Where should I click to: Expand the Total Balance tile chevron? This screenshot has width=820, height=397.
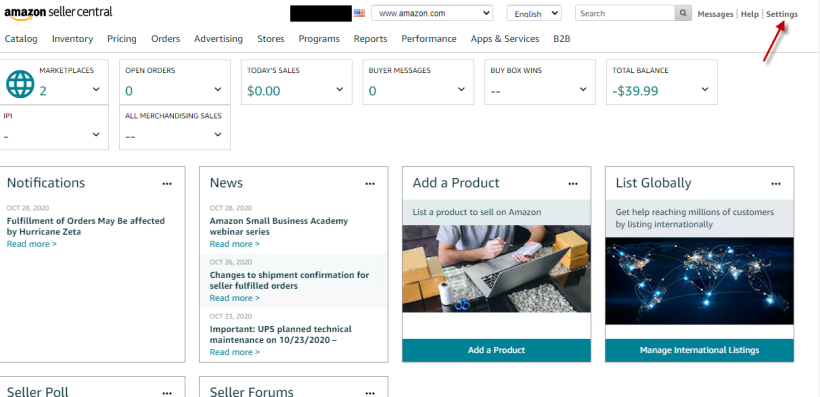[705, 89]
